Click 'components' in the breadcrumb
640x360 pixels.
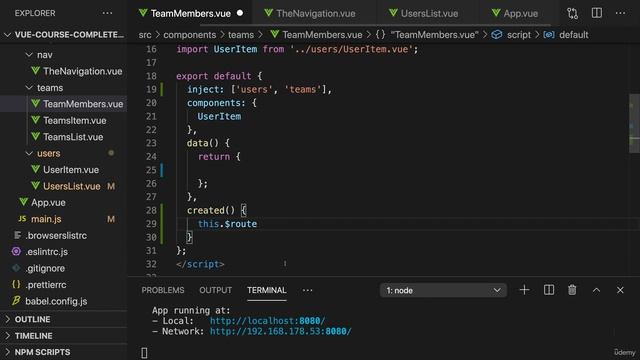[x=189, y=35]
